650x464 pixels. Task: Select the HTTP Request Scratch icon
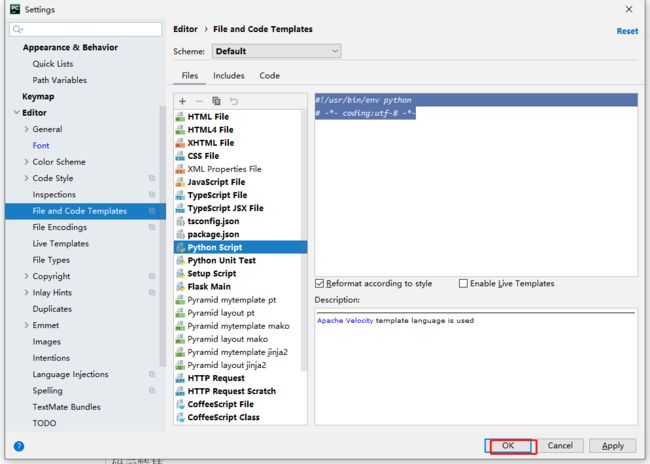coord(180,391)
